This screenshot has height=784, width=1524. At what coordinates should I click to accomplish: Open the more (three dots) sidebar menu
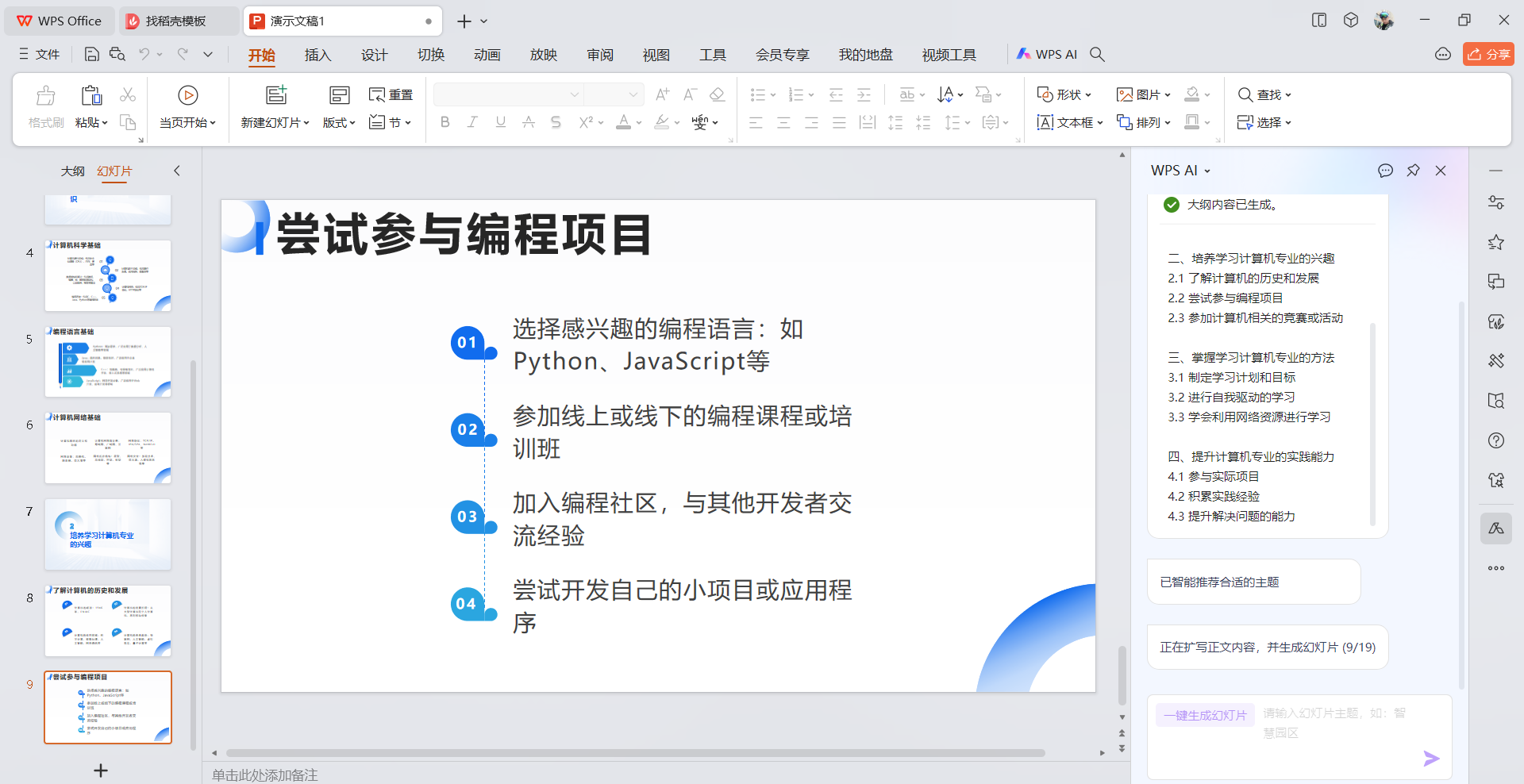(x=1496, y=568)
